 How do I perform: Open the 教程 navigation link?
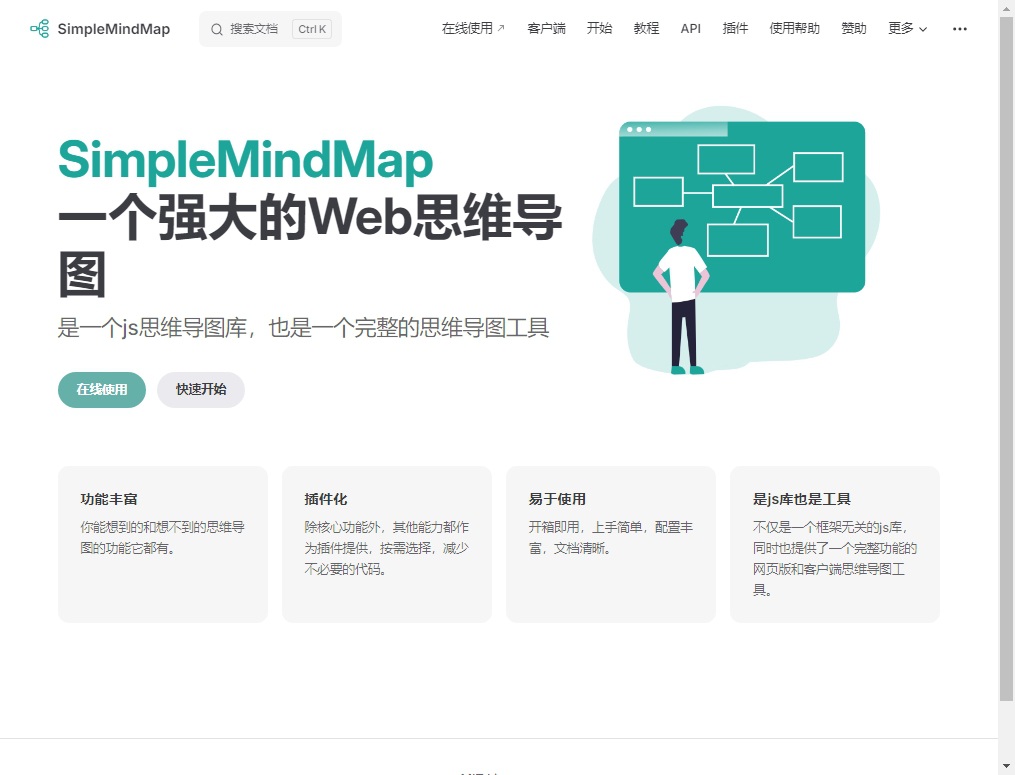pos(646,29)
